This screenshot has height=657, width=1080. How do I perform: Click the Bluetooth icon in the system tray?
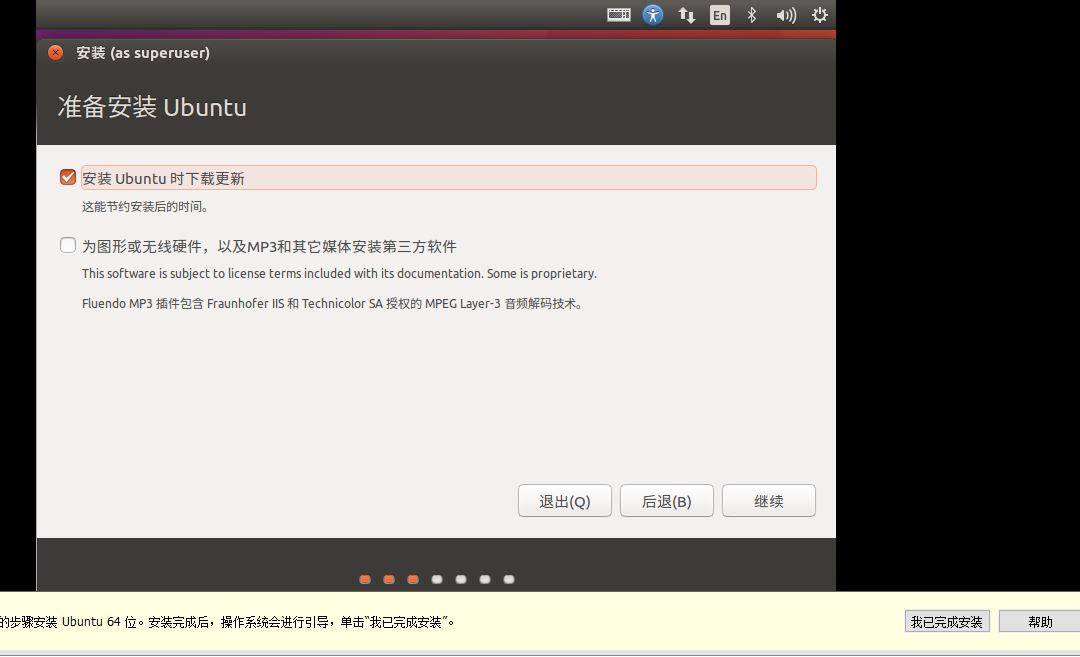pyautogui.click(x=751, y=14)
